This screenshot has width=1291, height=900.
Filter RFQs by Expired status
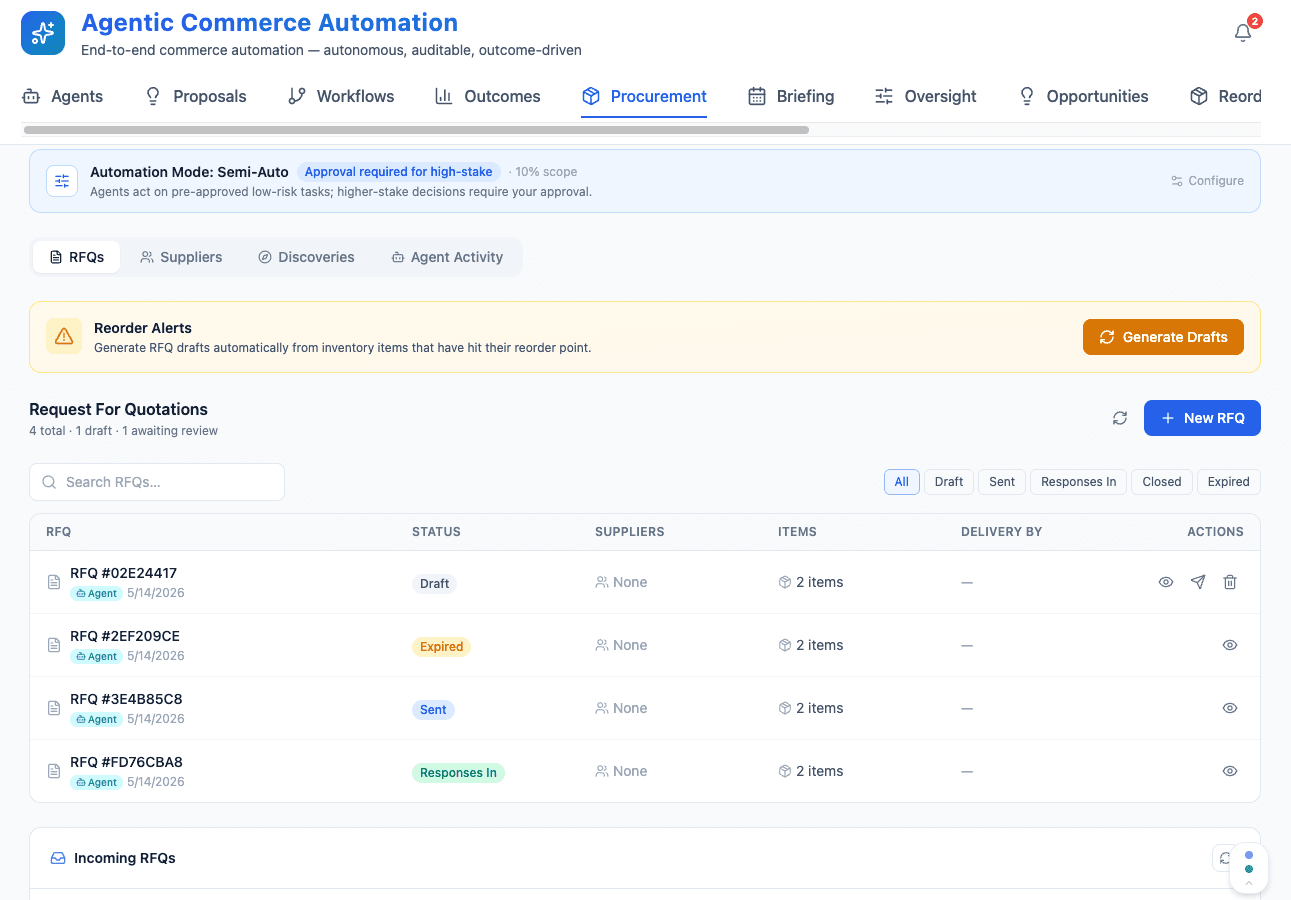point(1228,482)
